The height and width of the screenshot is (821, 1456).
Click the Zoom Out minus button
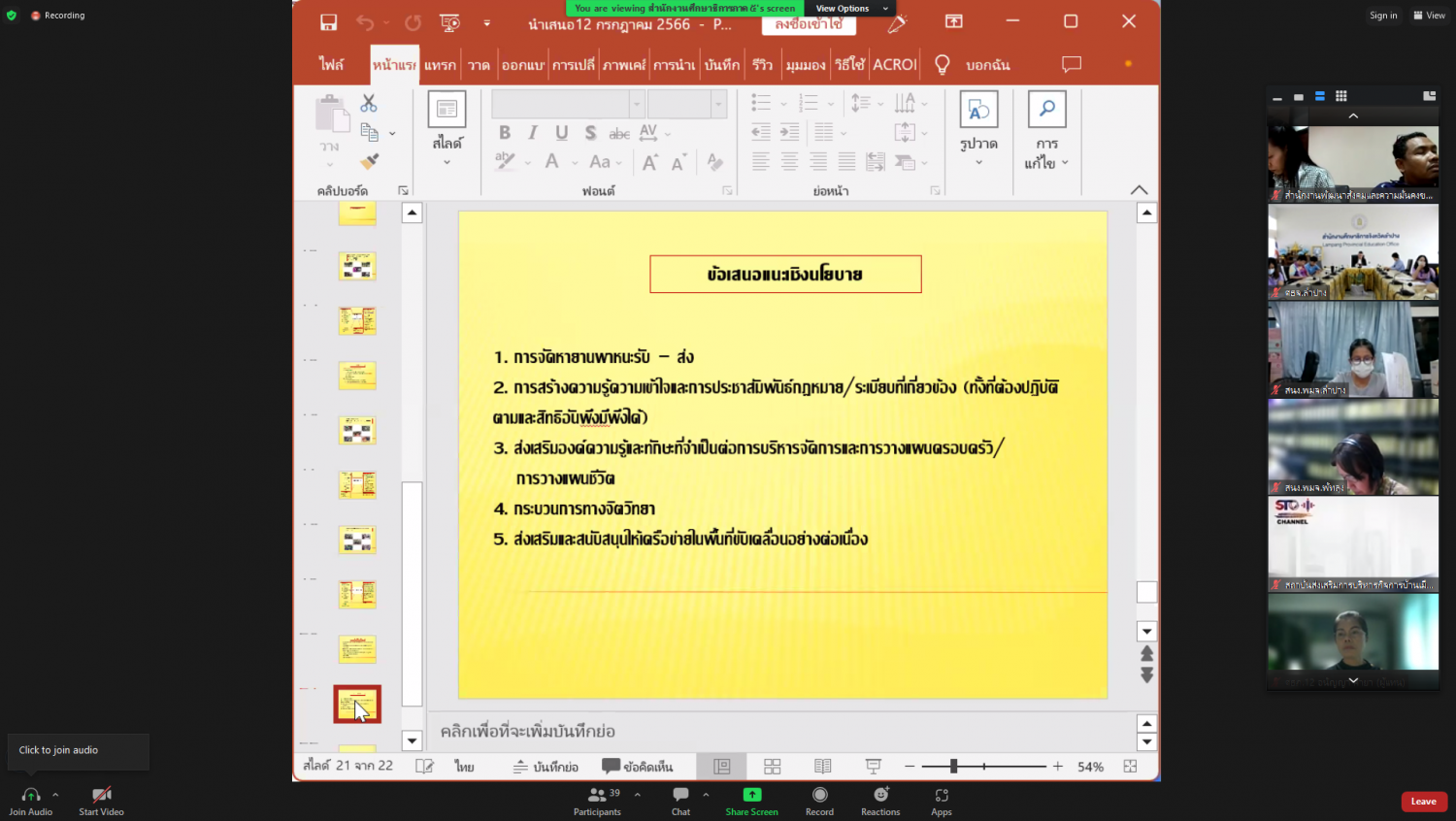(910, 766)
